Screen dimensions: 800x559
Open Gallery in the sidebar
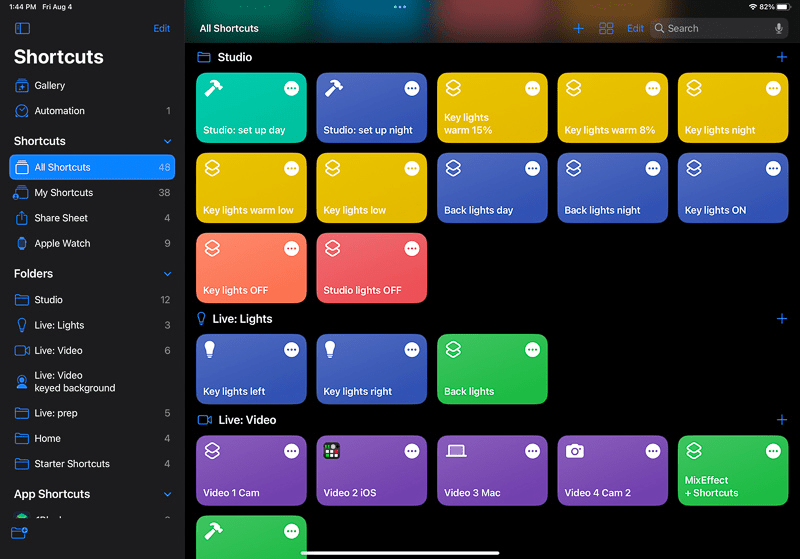point(92,85)
